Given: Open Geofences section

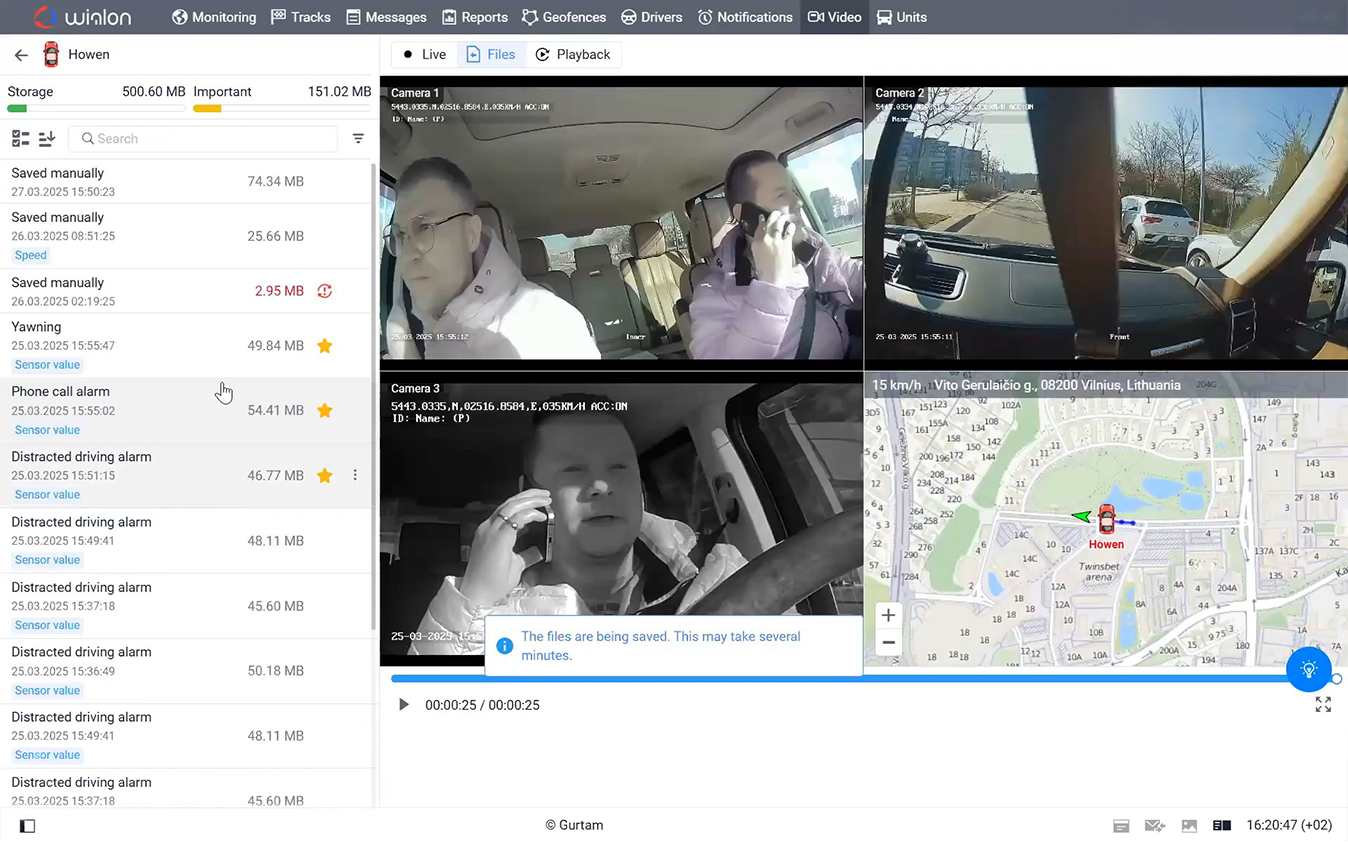Looking at the screenshot, I should pyautogui.click(x=564, y=17).
